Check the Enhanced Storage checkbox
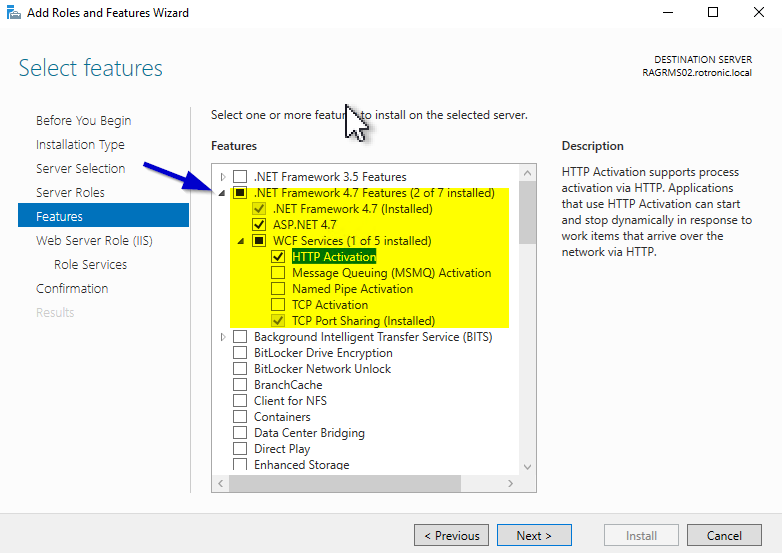 tap(240, 464)
